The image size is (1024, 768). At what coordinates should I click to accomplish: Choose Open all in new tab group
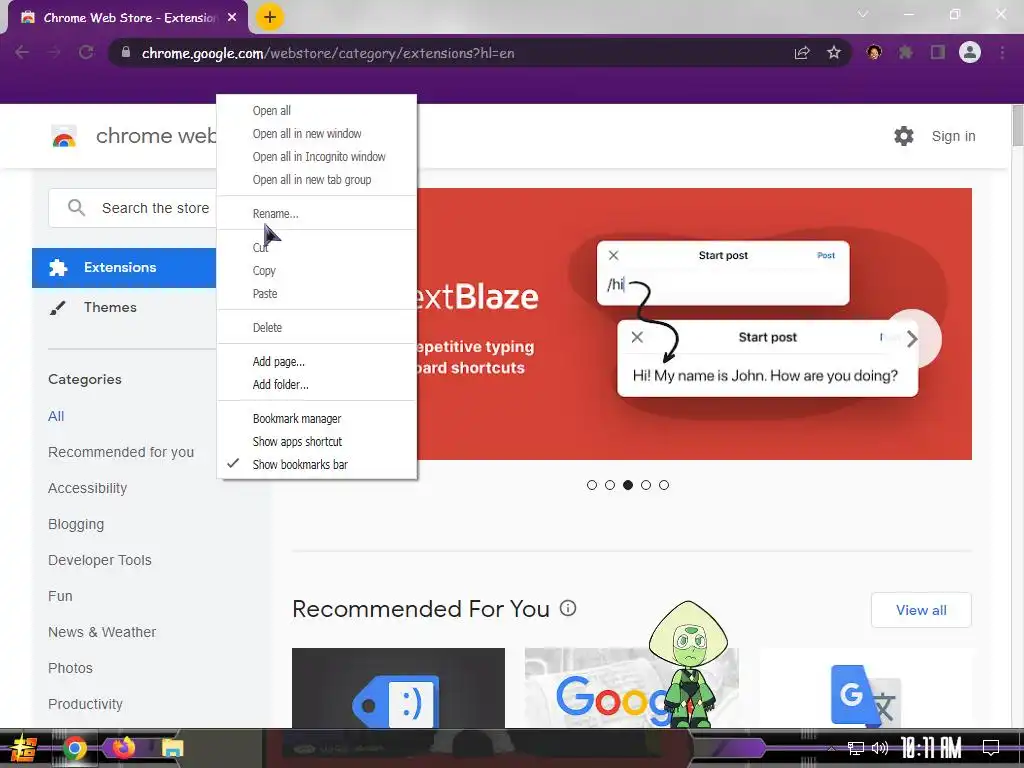(x=317, y=180)
